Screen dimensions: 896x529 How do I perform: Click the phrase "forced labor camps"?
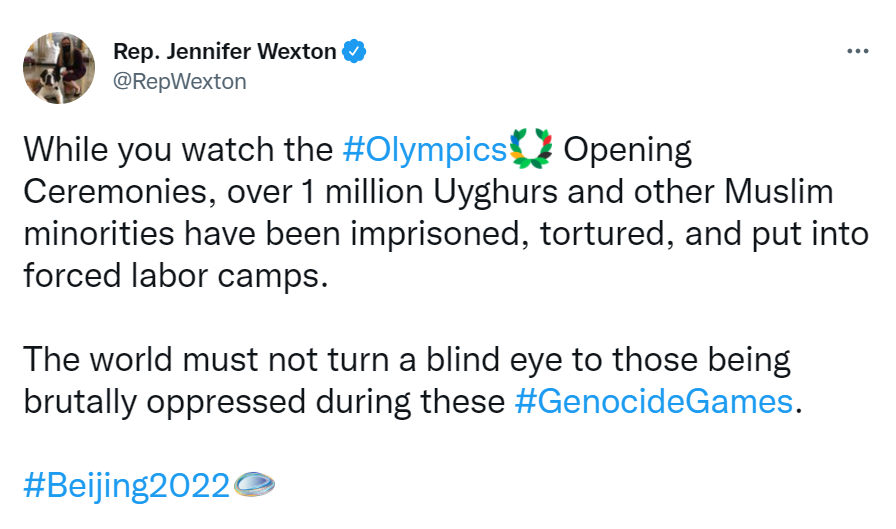click(x=174, y=274)
